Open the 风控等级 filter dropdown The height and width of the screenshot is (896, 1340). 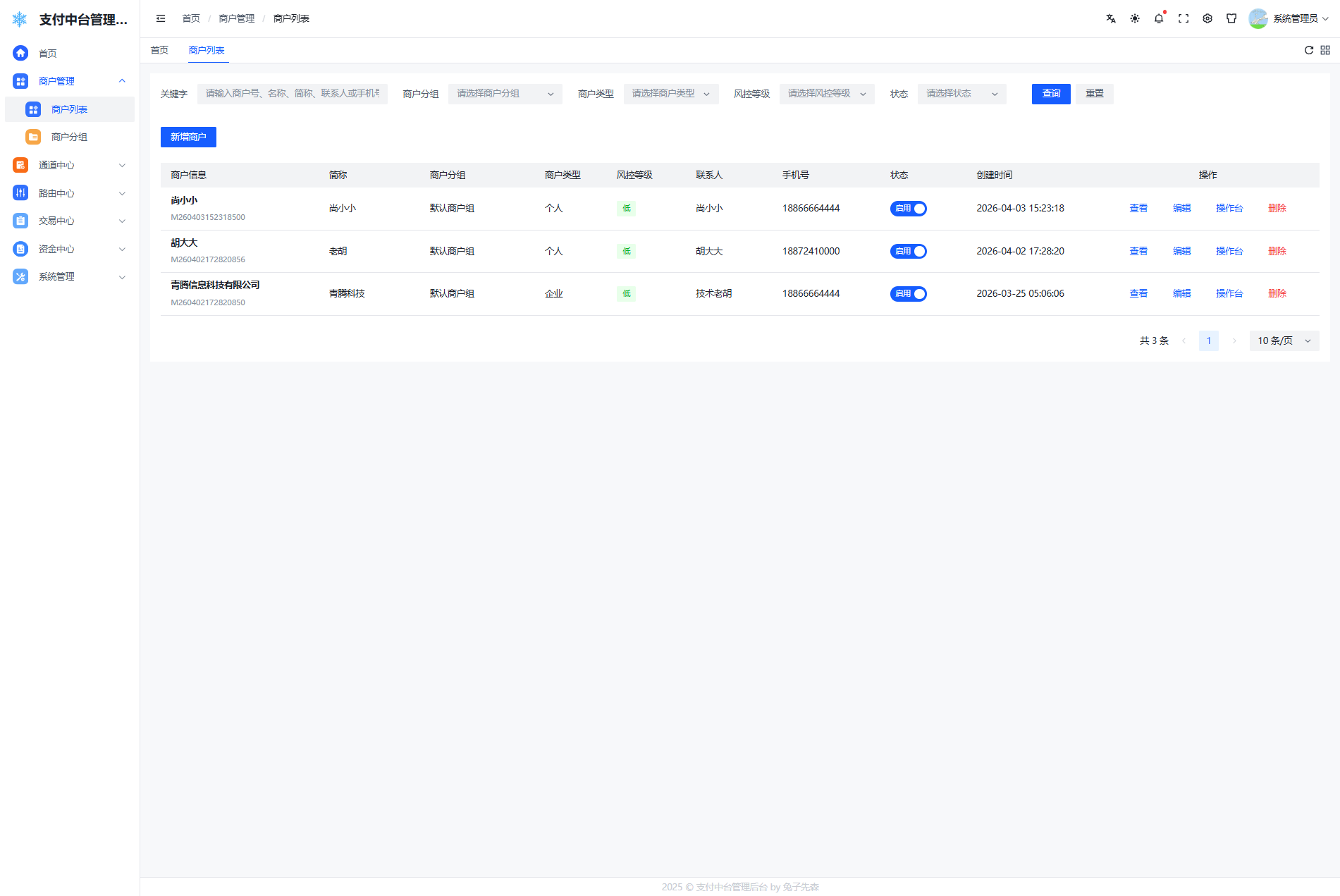pyautogui.click(x=826, y=94)
